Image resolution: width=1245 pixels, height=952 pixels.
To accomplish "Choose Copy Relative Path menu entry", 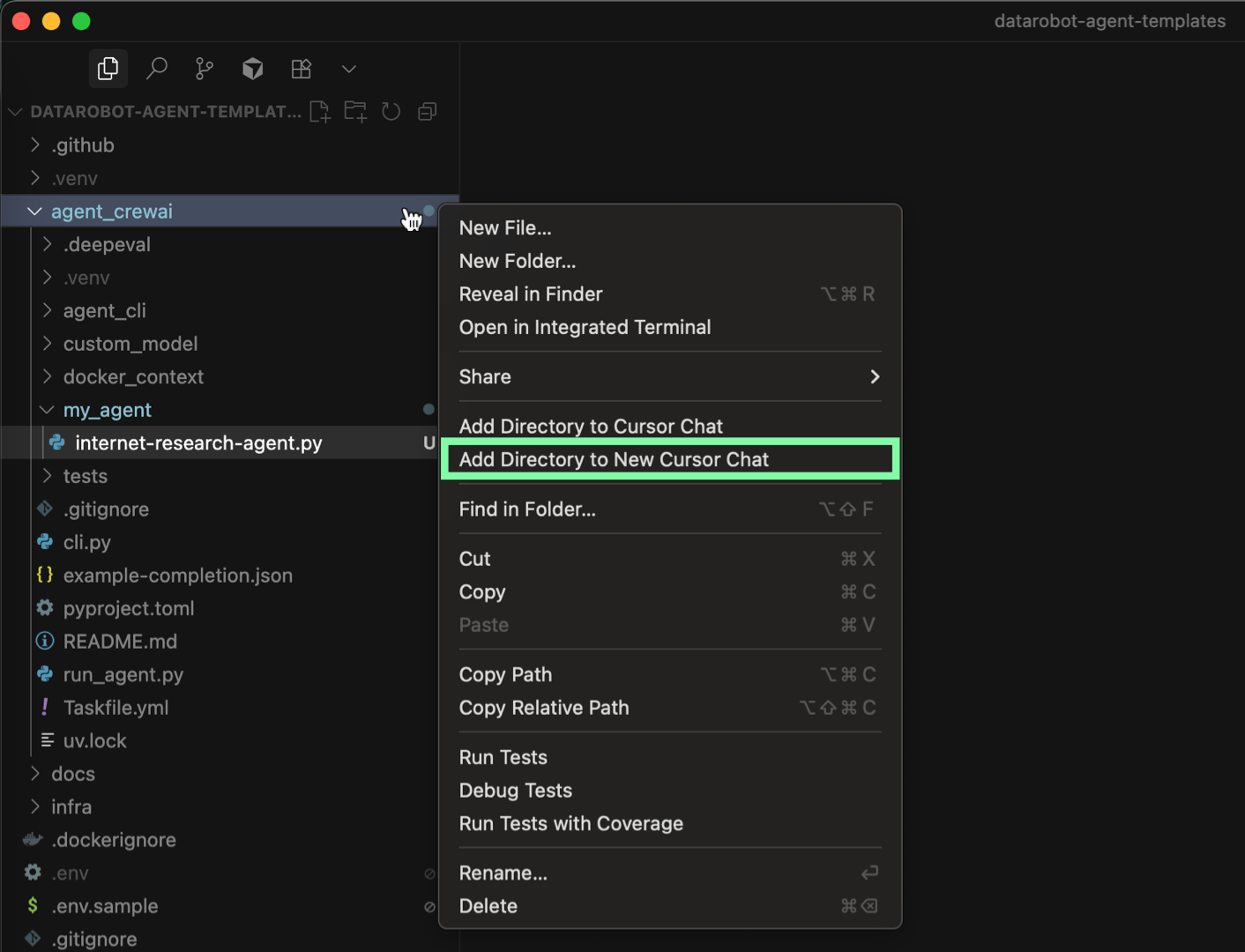I will [x=544, y=708].
